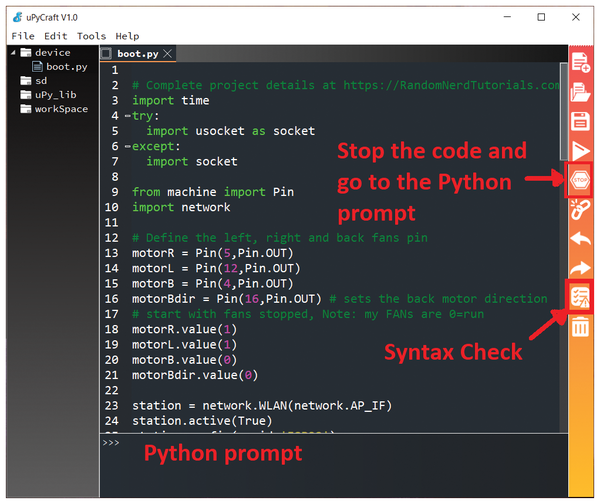
Task: Connect the device with the chain link icon
Action: 580,209
